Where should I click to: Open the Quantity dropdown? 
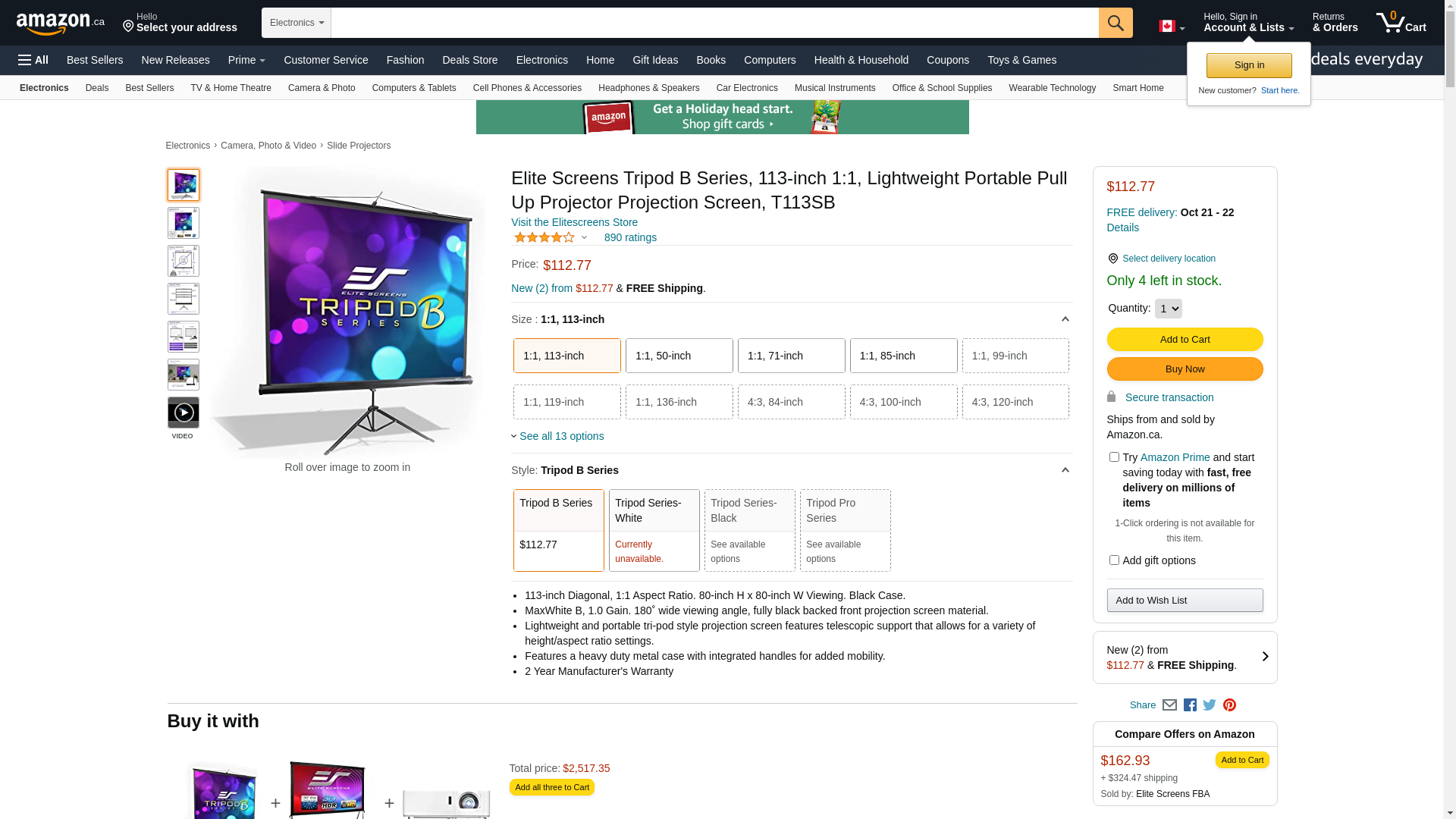1168,309
